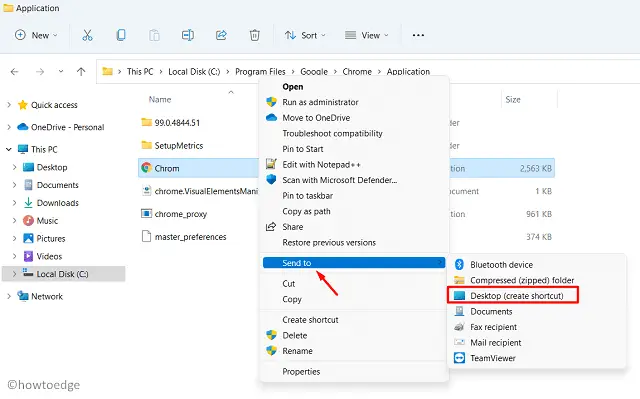Viewport: 640px width, 399px height.
Task: Click the Copy toolbar icon
Action: (121, 35)
